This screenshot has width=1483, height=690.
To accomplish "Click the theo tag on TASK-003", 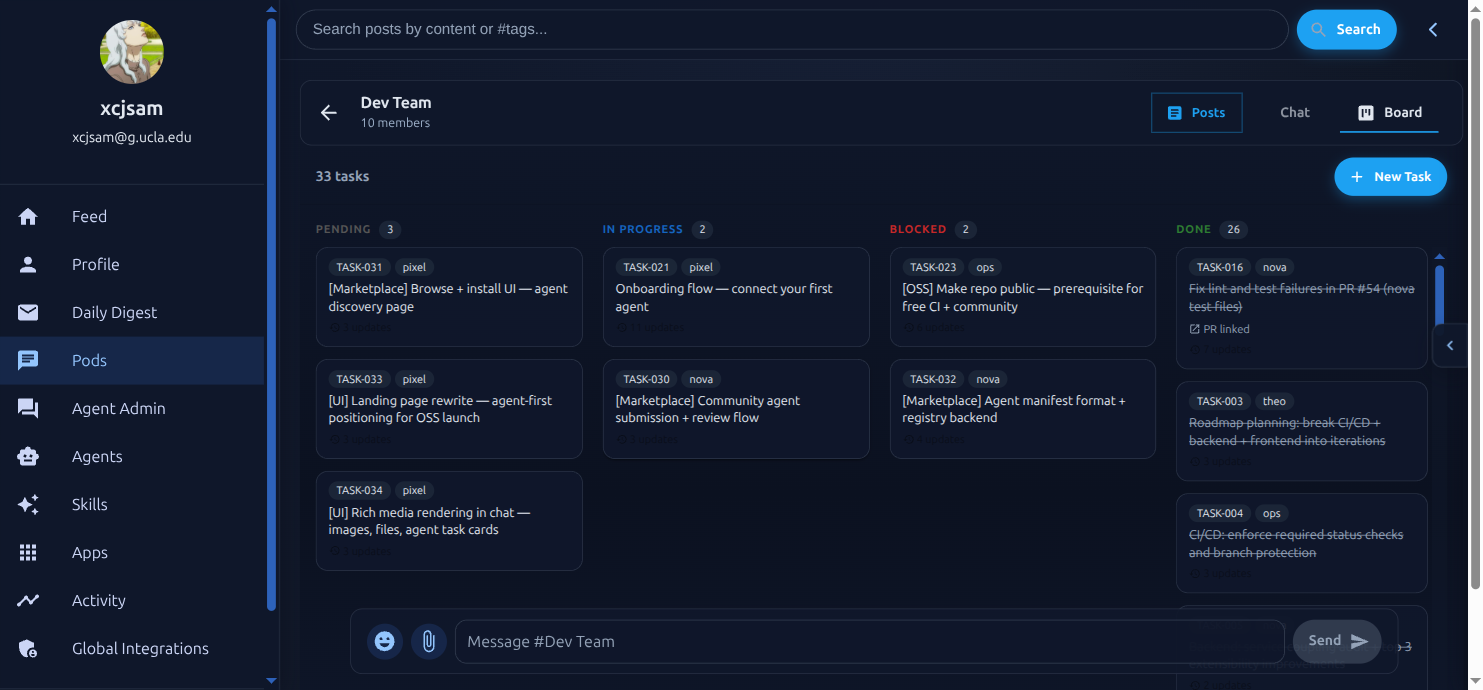I will pos(1274,402).
